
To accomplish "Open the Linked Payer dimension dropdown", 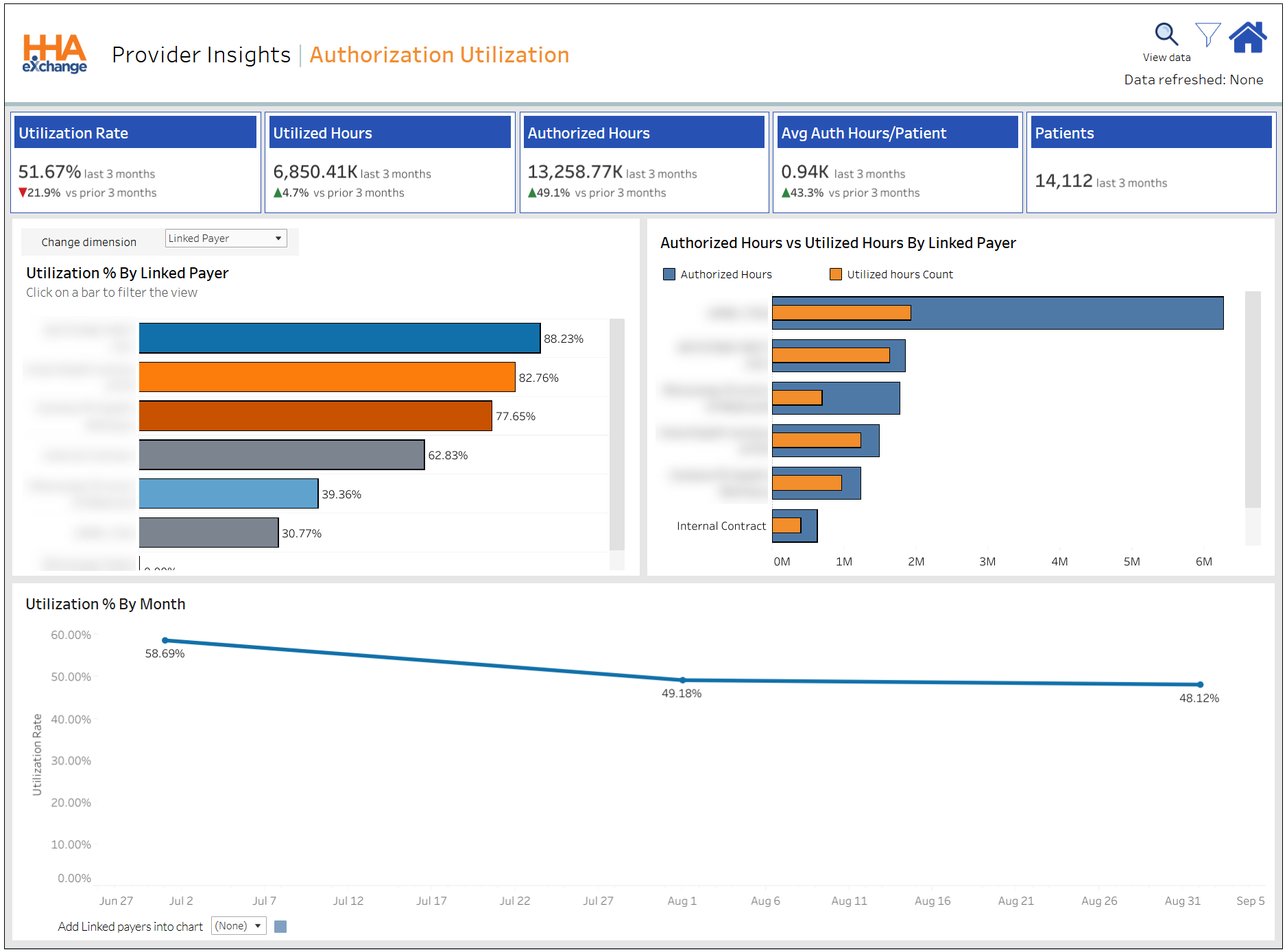I will [226, 239].
